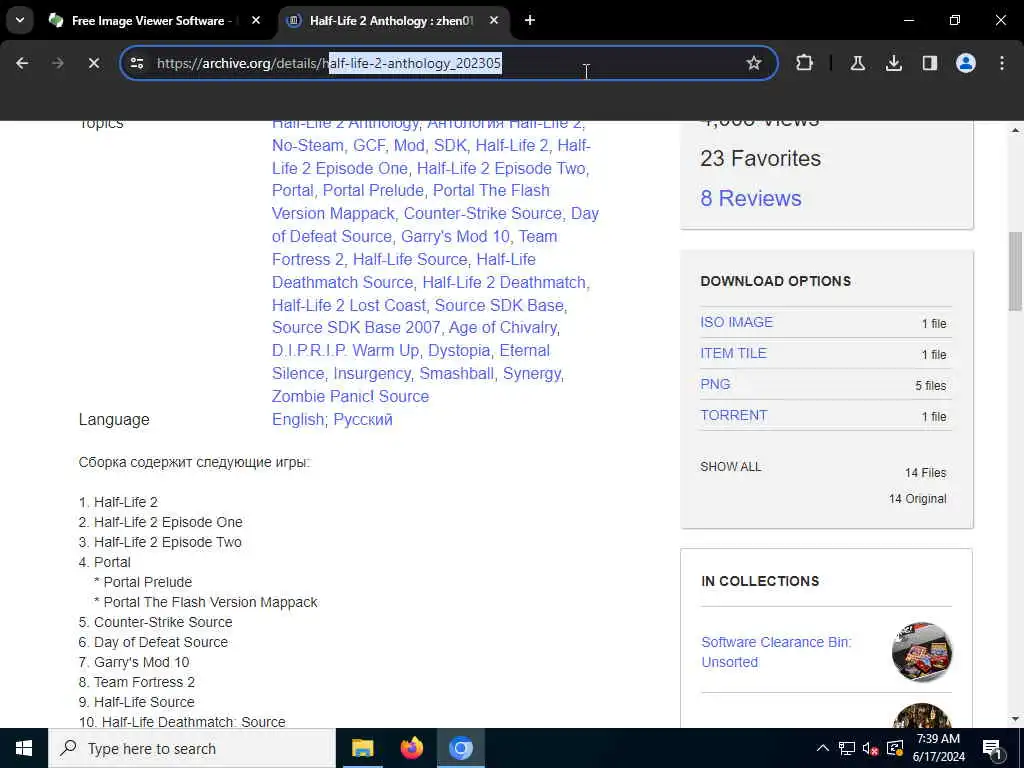This screenshot has height=768, width=1024.
Task: Open the 8 Reviews link
Action: pyautogui.click(x=751, y=199)
